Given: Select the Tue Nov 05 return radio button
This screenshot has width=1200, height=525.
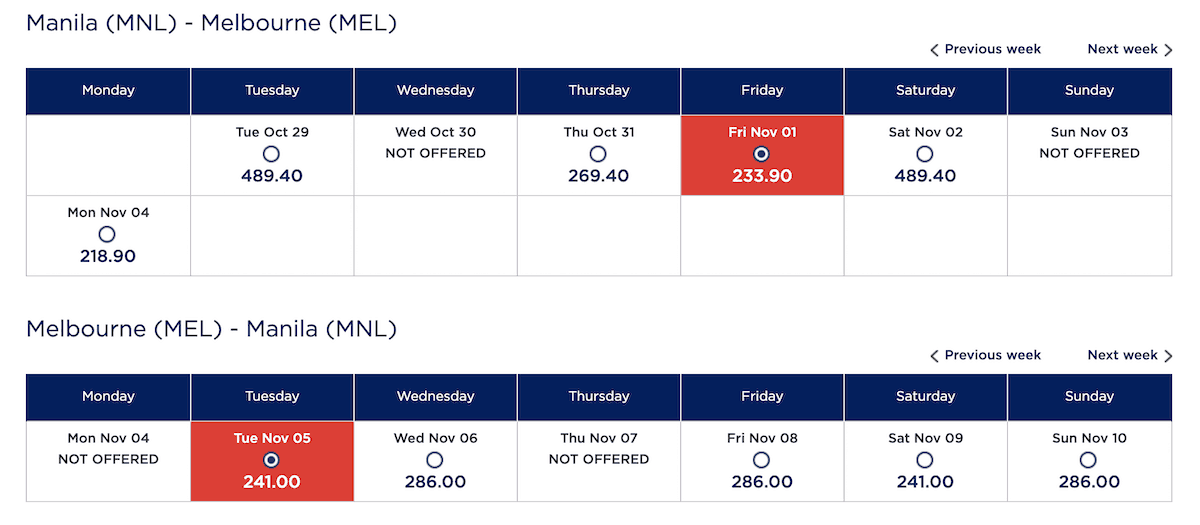Looking at the screenshot, I should [271, 460].
